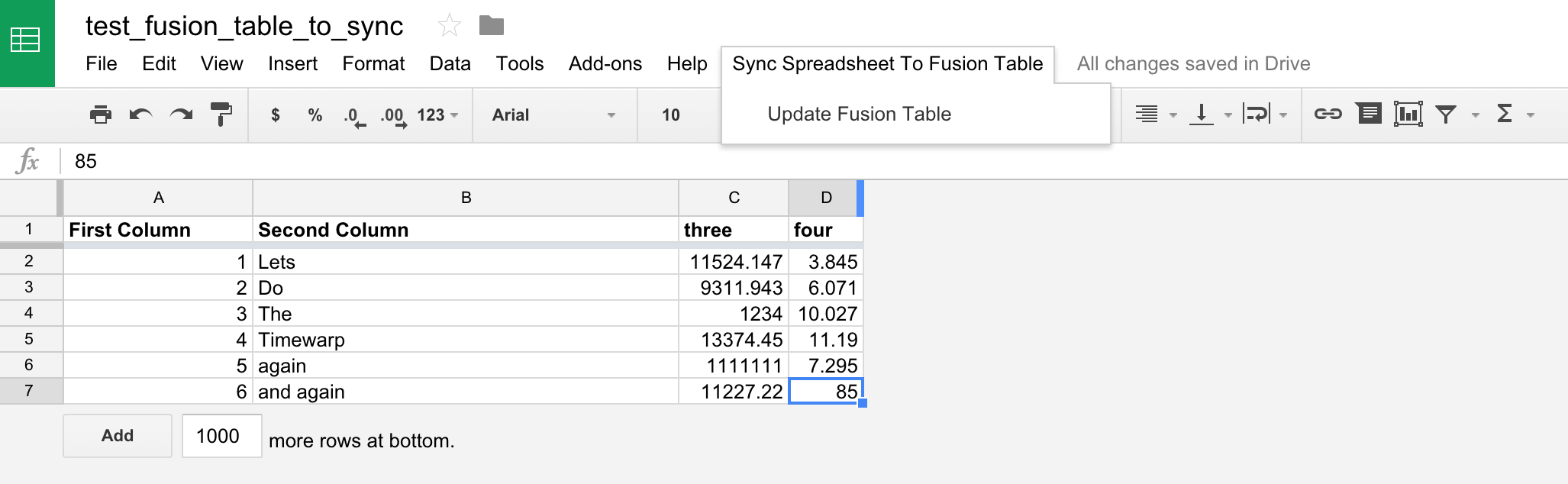
Task: Choose Update Fusion Table menu entry
Action: pyautogui.click(x=859, y=115)
